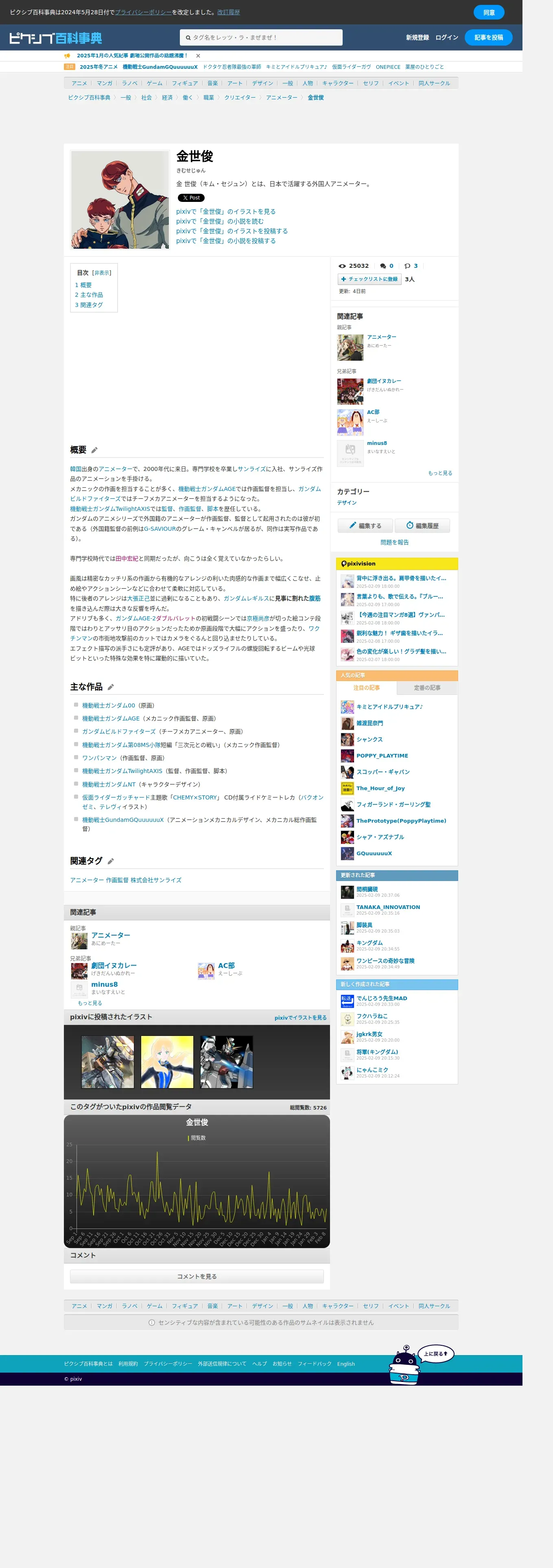This screenshot has width=553, height=1568.
Task: Open the 機動戦士ガンダムAGE link in 主な作品
Action: tap(111, 719)
